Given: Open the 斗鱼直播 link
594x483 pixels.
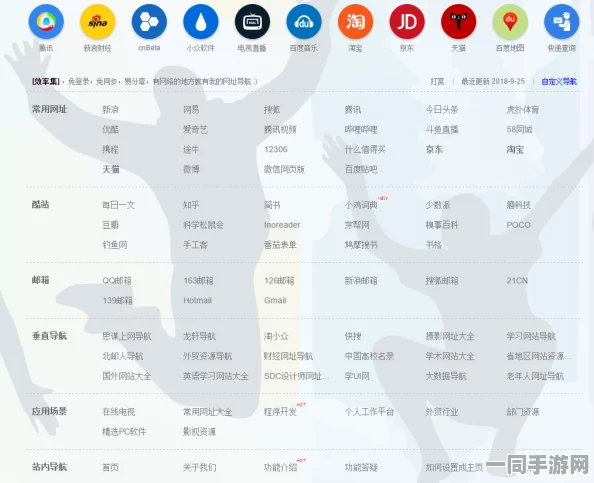Looking at the screenshot, I should [x=442, y=130].
